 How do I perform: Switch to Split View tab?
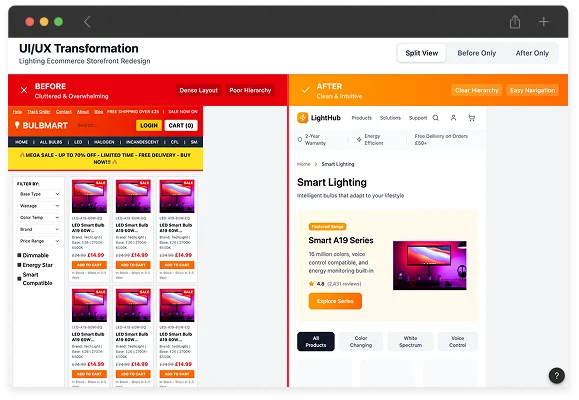click(422, 53)
